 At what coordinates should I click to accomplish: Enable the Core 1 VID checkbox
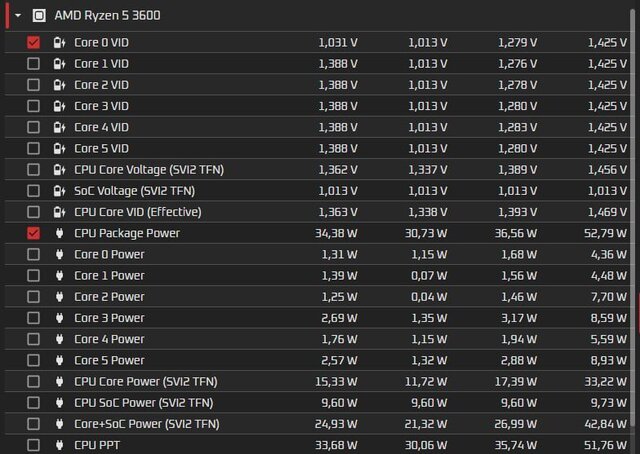coord(34,63)
